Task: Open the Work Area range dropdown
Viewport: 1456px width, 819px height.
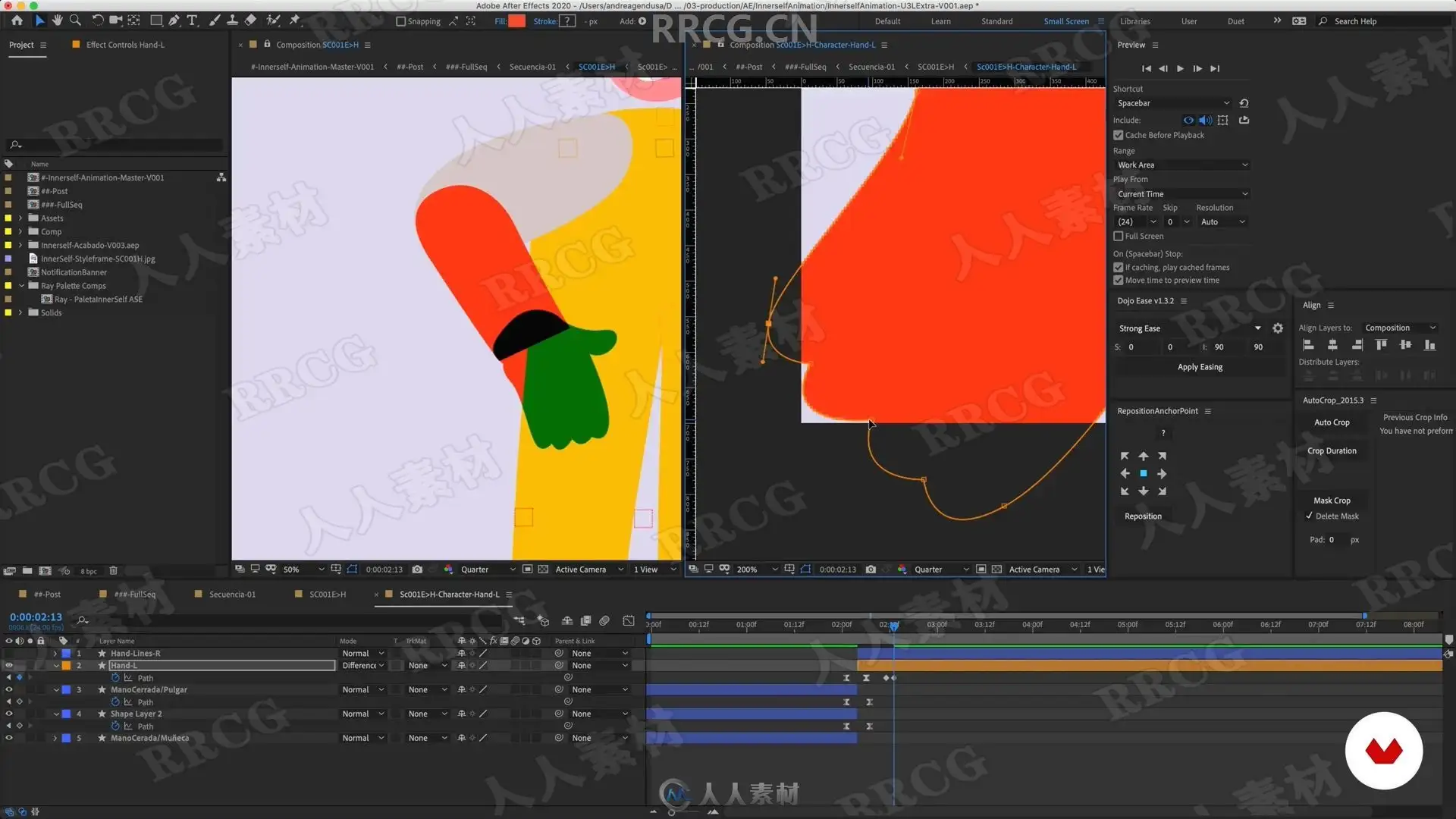Action: [x=1181, y=165]
